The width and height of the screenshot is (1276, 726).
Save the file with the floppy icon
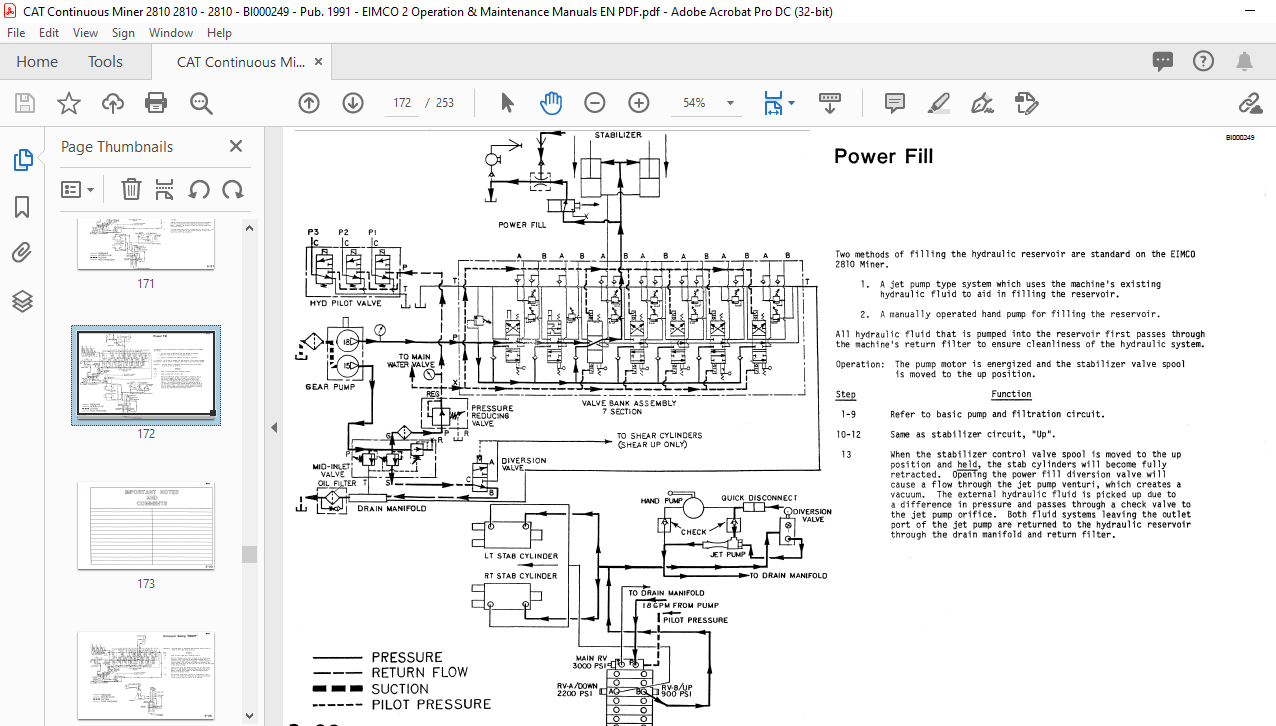[x=25, y=103]
